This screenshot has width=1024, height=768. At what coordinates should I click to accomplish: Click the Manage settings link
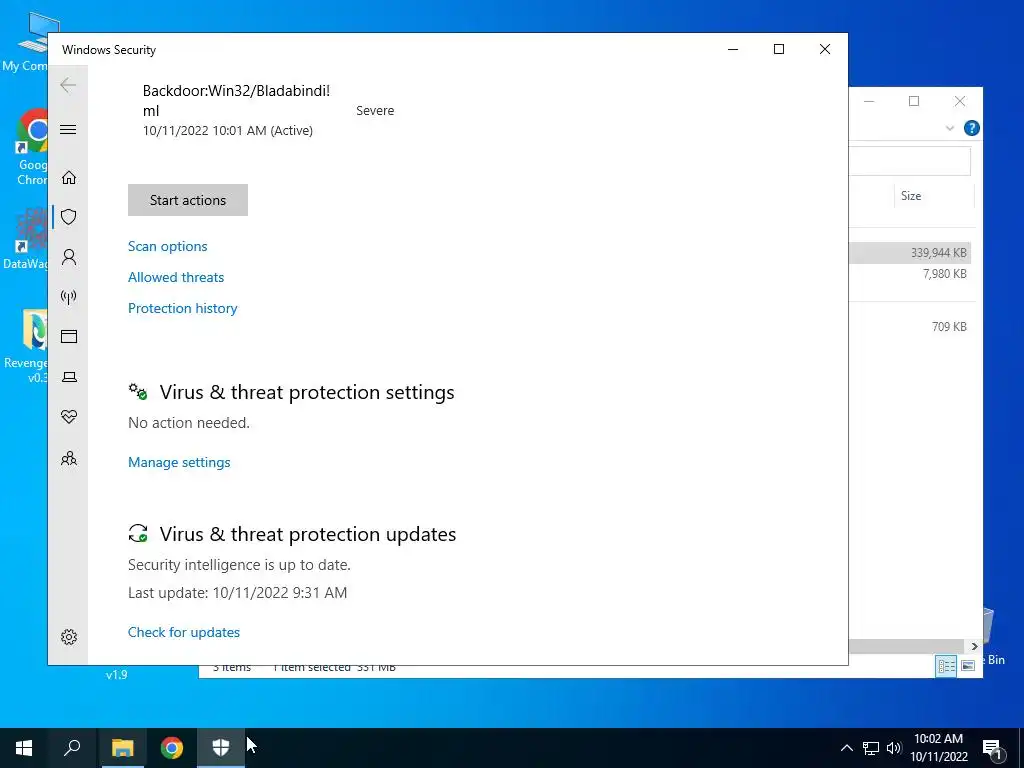[x=179, y=462]
